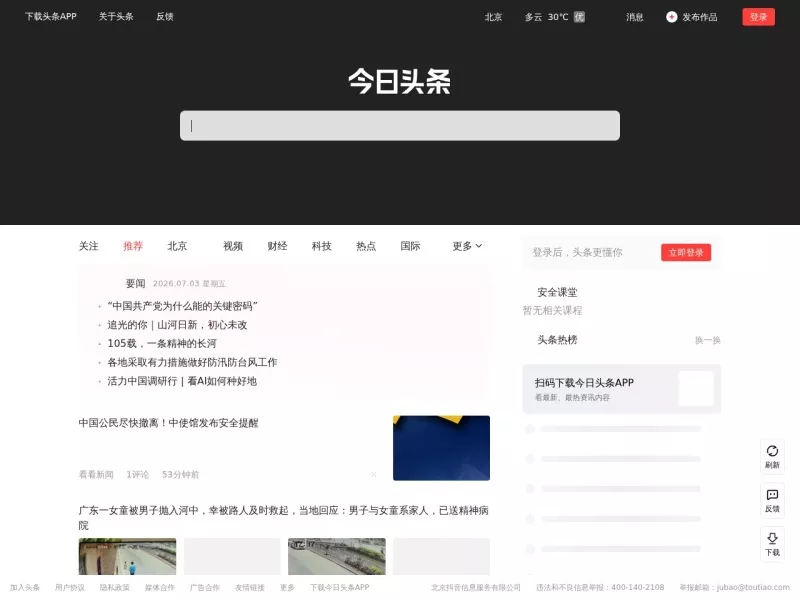Click the 安全课堂 heading
Viewport: 800px width, 600px height.
pyautogui.click(x=557, y=292)
